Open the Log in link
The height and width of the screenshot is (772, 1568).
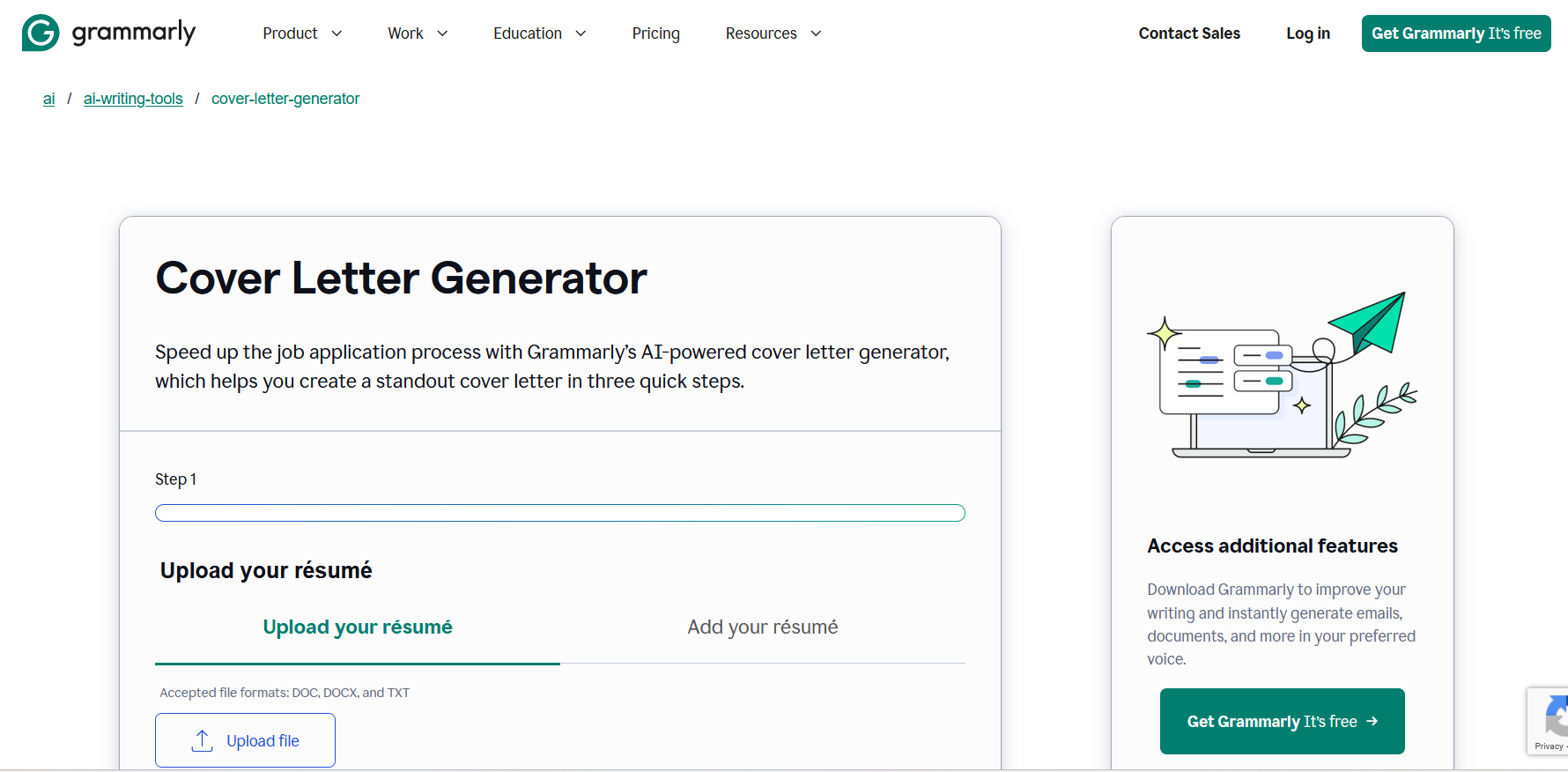click(1308, 33)
